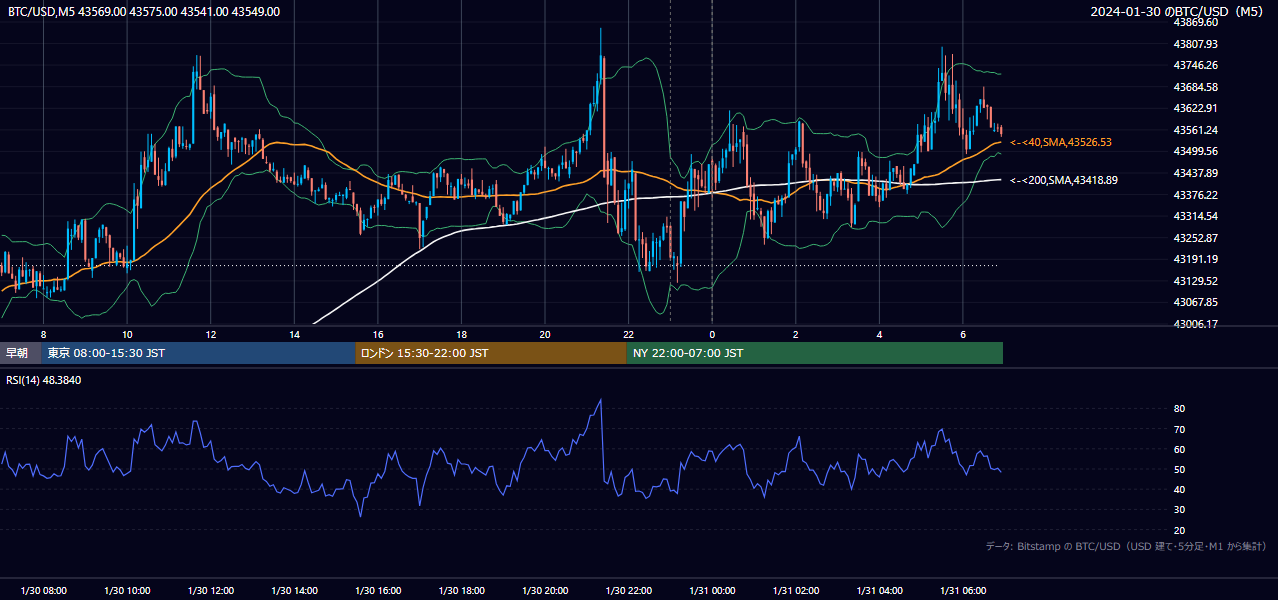1278x600 pixels.
Task: Click price axis value 43869.60
Action: tap(1195, 22)
